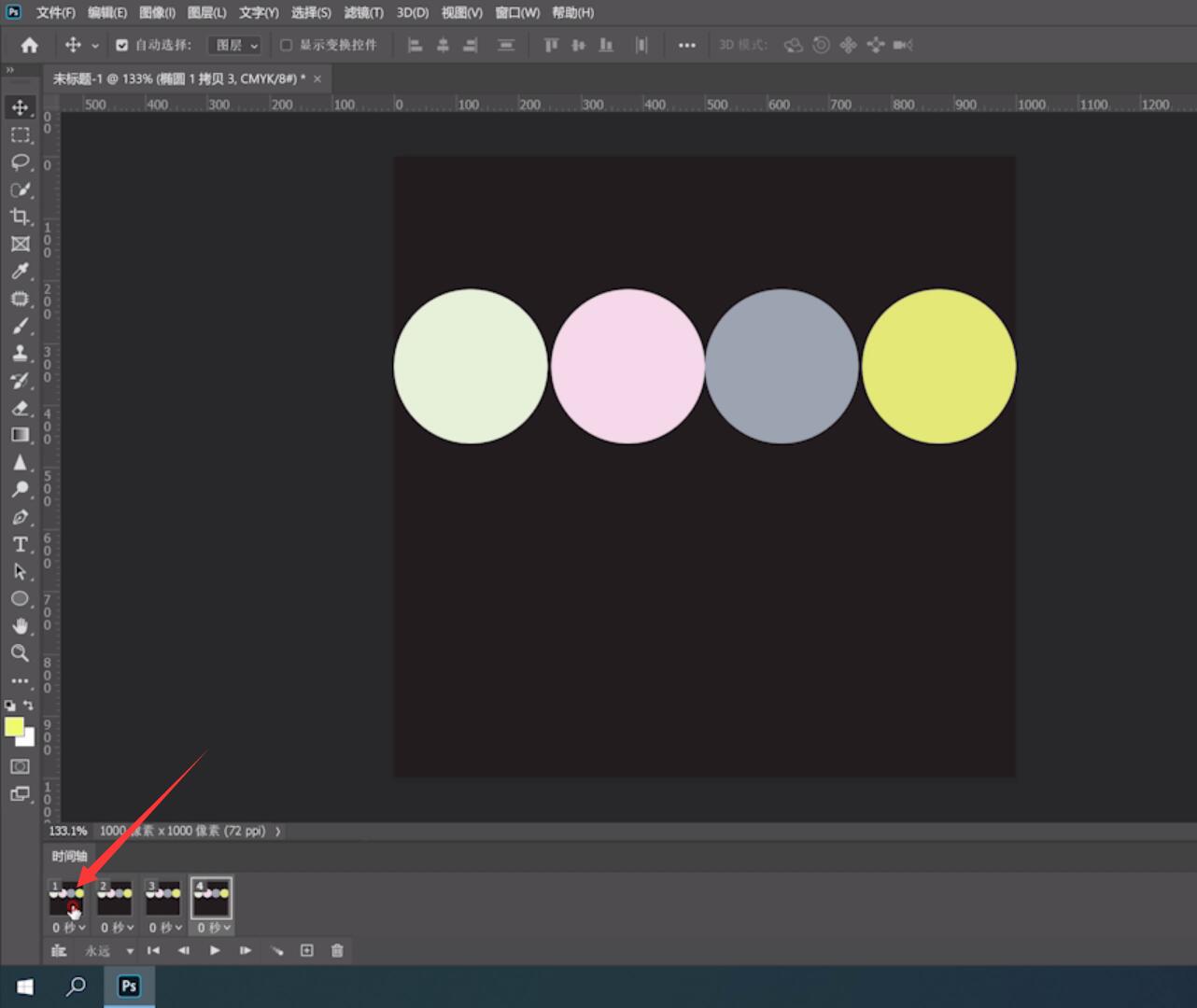Click the Tween frames button
Screen dimensions: 1197x1008
(x=276, y=950)
